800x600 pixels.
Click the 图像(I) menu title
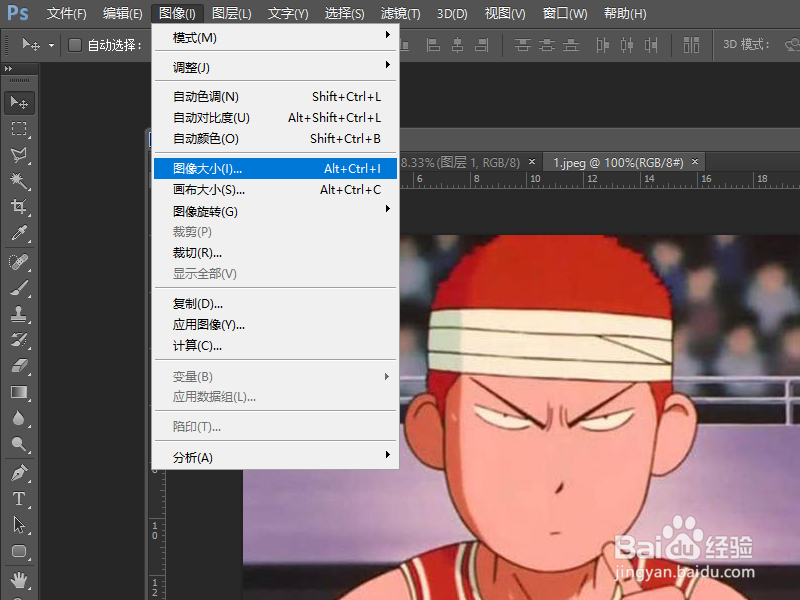point(177,13)
